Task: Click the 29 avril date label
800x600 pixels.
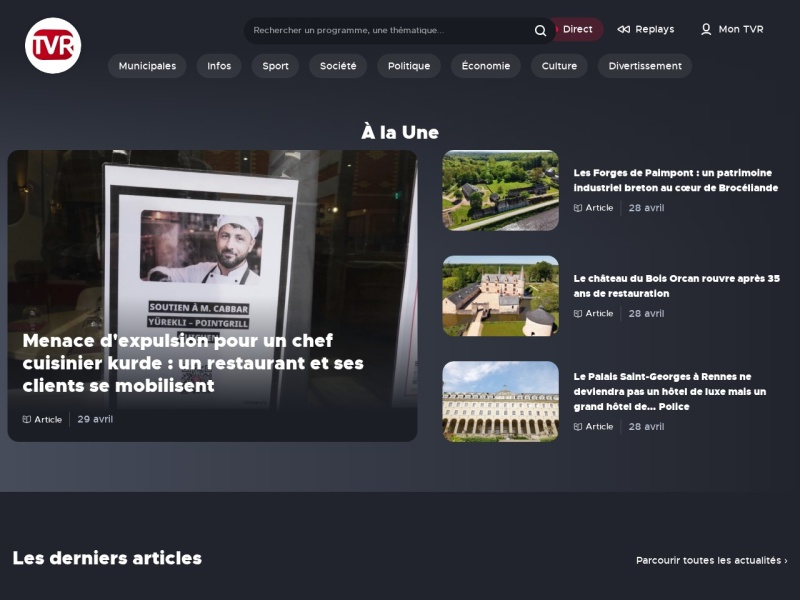Action: point(95,419)
